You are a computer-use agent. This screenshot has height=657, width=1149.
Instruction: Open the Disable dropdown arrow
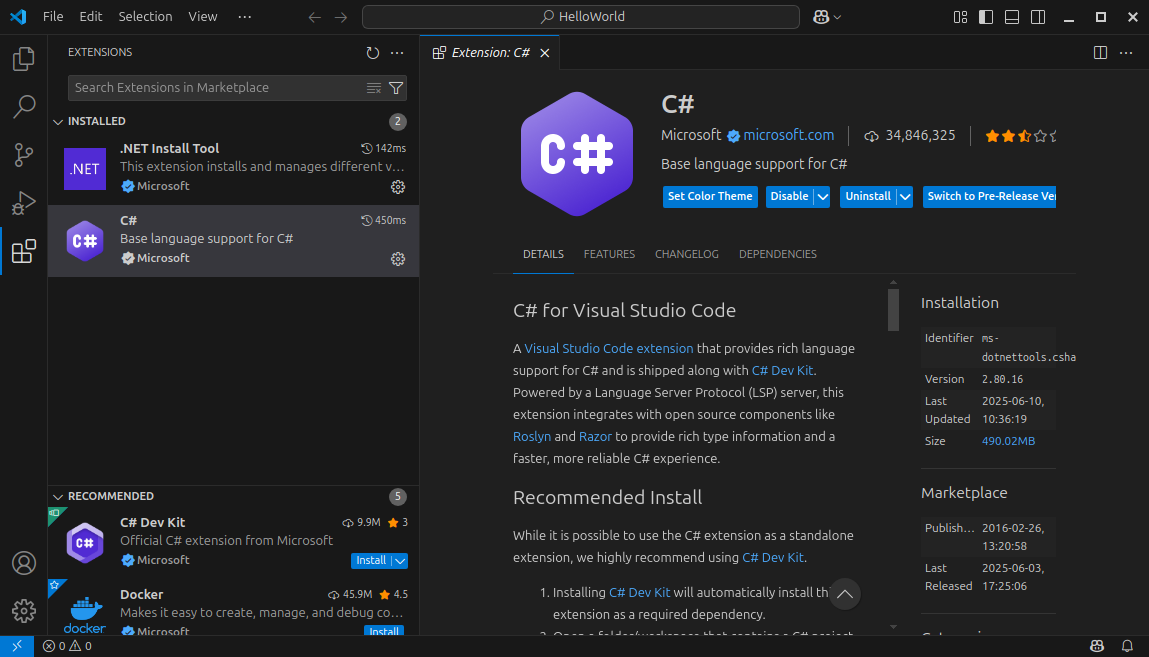pyautogui.click(x=822, y=196)
